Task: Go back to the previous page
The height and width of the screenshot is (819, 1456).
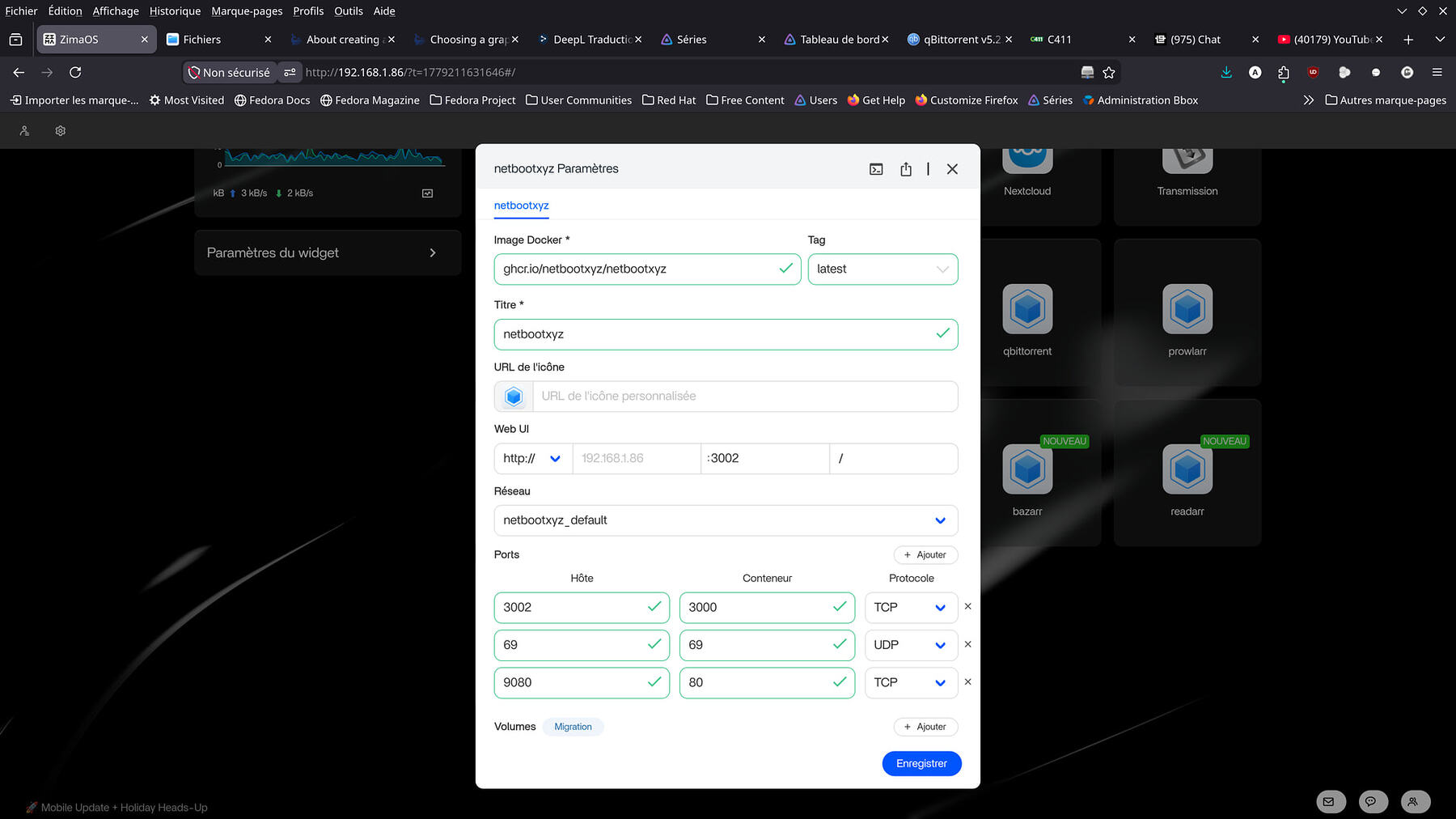Action: [19, 73]
